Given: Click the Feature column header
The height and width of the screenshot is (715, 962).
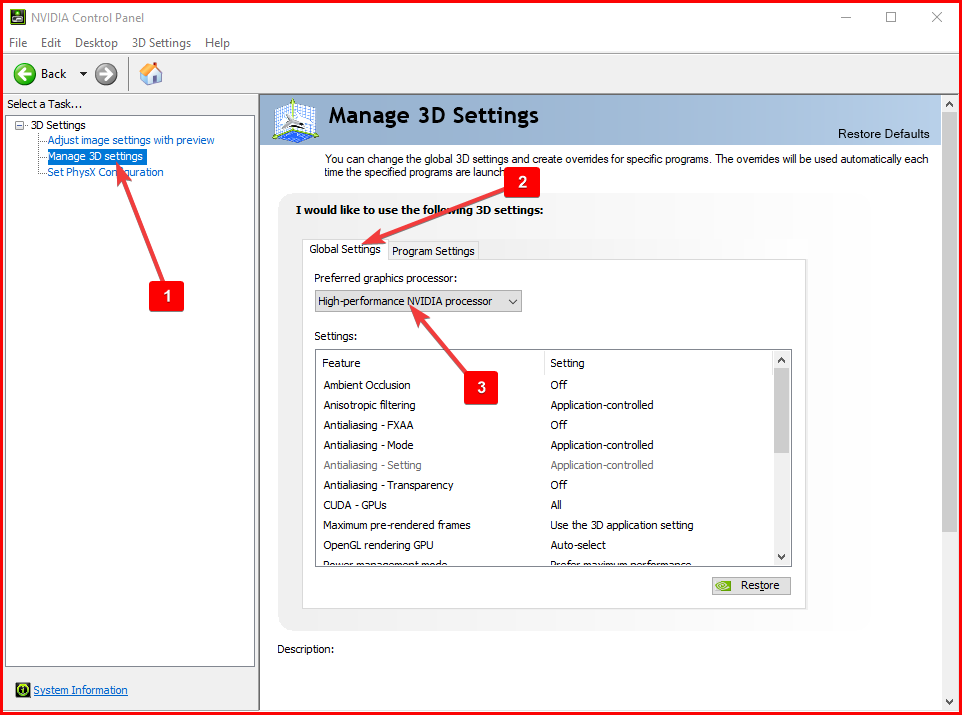Looking at the screenshot, I should [x=431, y=363].
